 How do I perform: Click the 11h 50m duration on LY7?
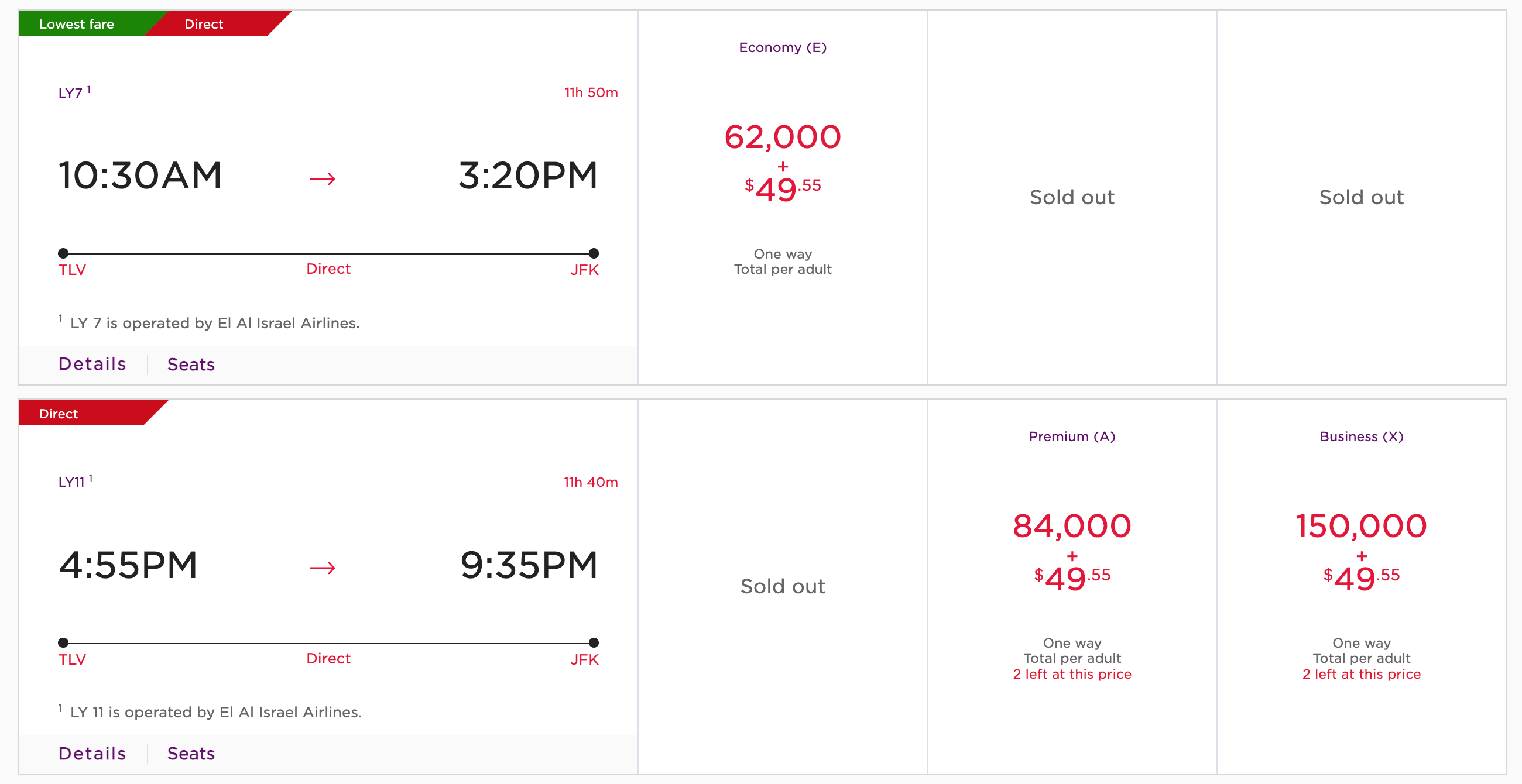point(591,92)
